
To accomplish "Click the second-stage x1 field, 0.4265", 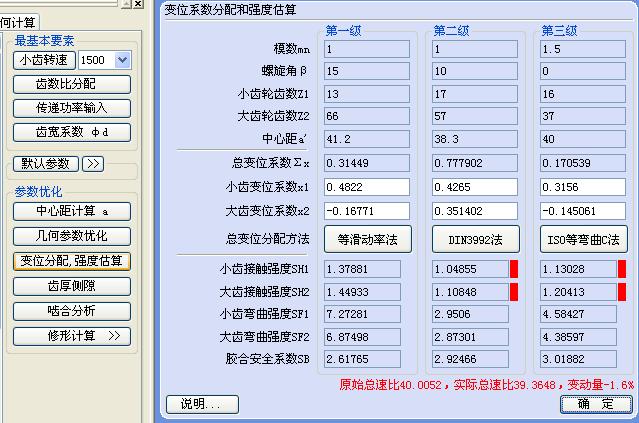I will click(x=475, y=187).
